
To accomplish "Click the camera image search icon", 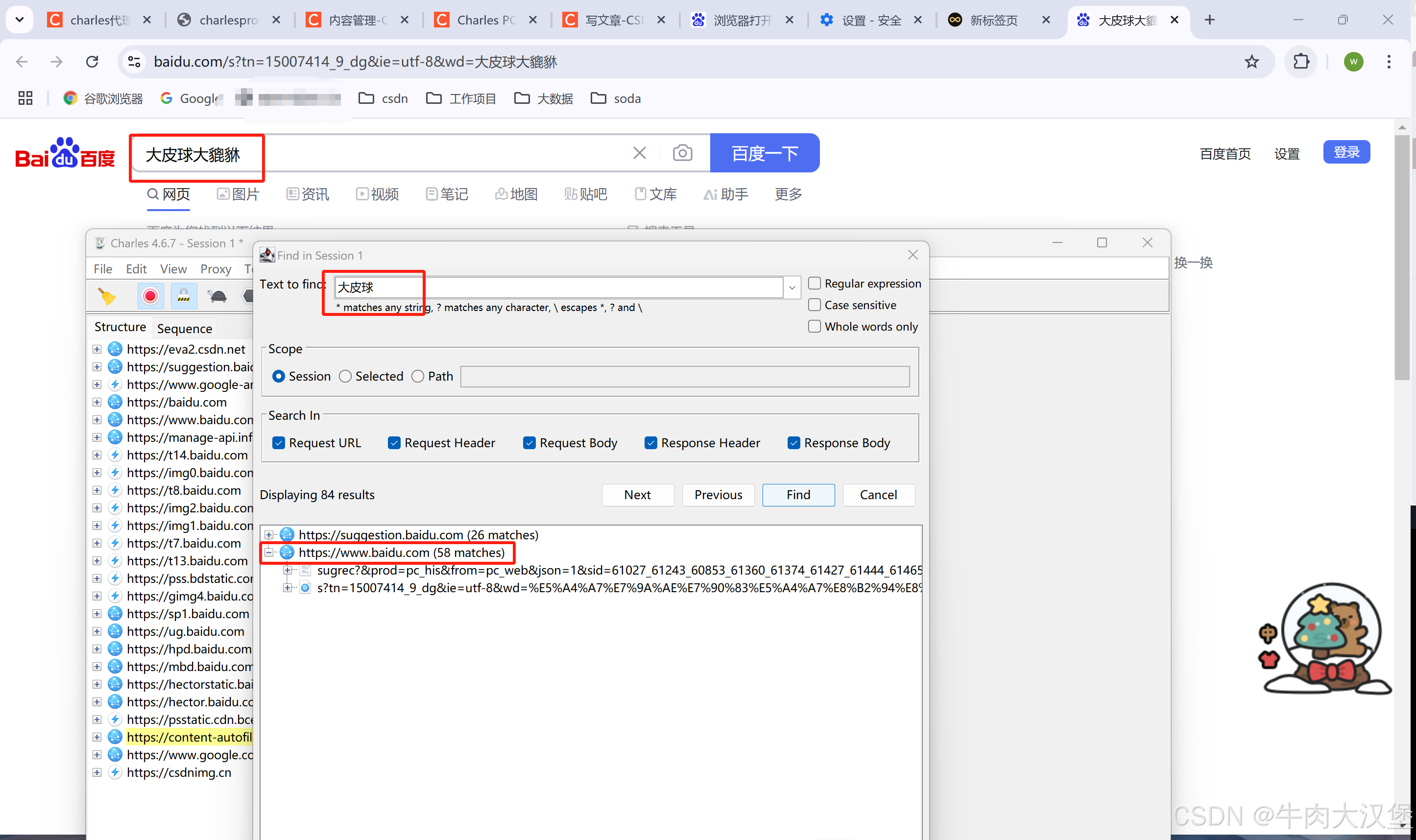I will pyautogui.click(x=683, y=153).
